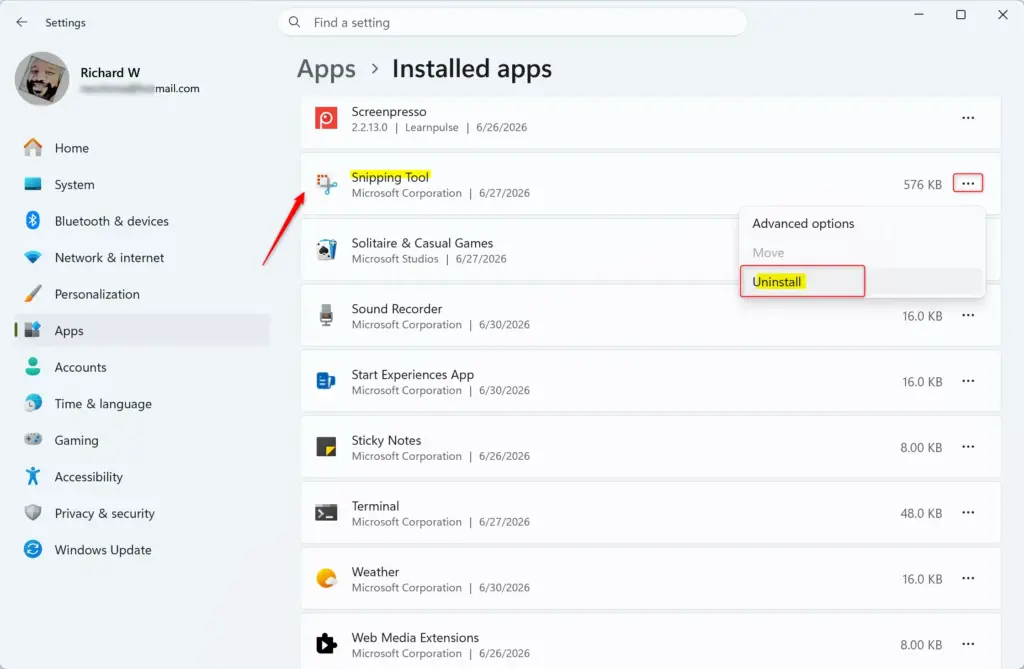
Task: Click the Windows Update label in sidebar
Action: point(103,550)
